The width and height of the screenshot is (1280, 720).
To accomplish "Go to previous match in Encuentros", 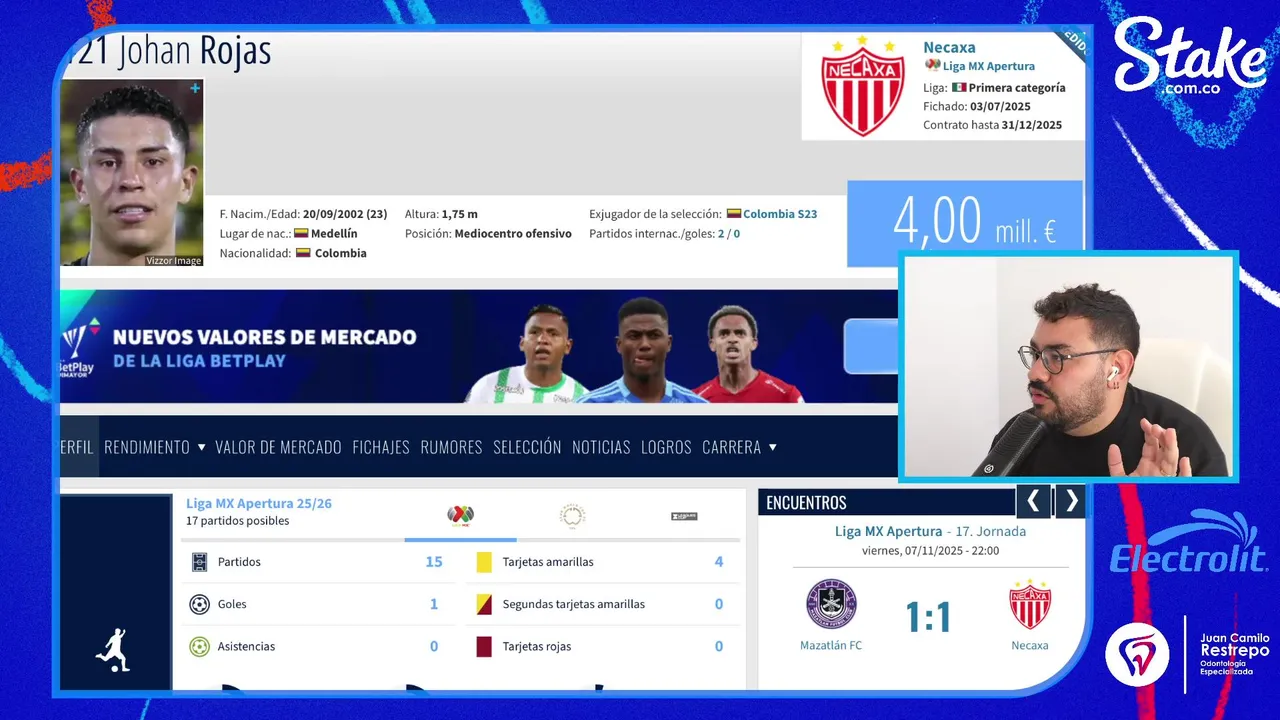I will pos(1033,501).
